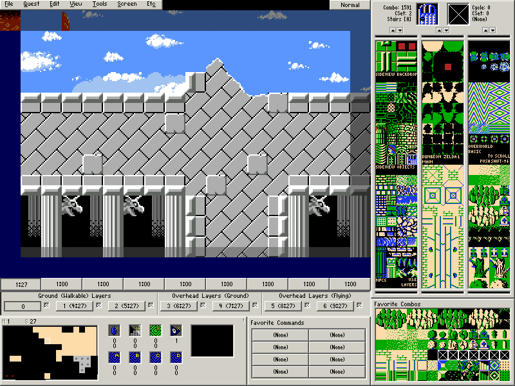This screenshot has height=386, width=515.
Task: Click the red square tile in first combo column
Action: 402,46
